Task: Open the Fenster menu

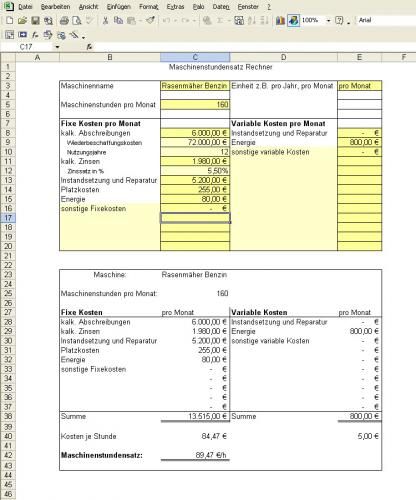Action: pyautogui.click(x=248, y=7)
